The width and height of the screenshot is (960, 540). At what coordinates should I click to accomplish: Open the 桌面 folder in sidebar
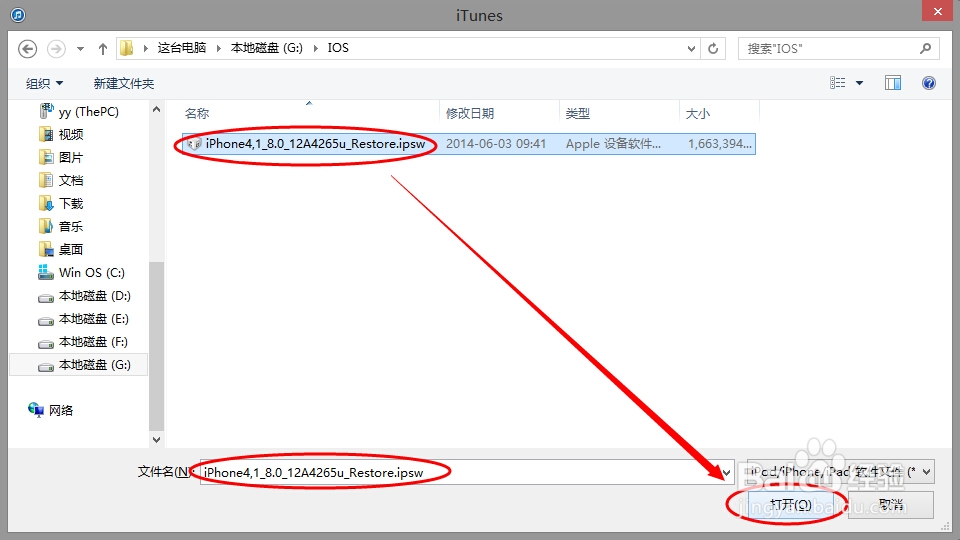click(x=71, y=249)
